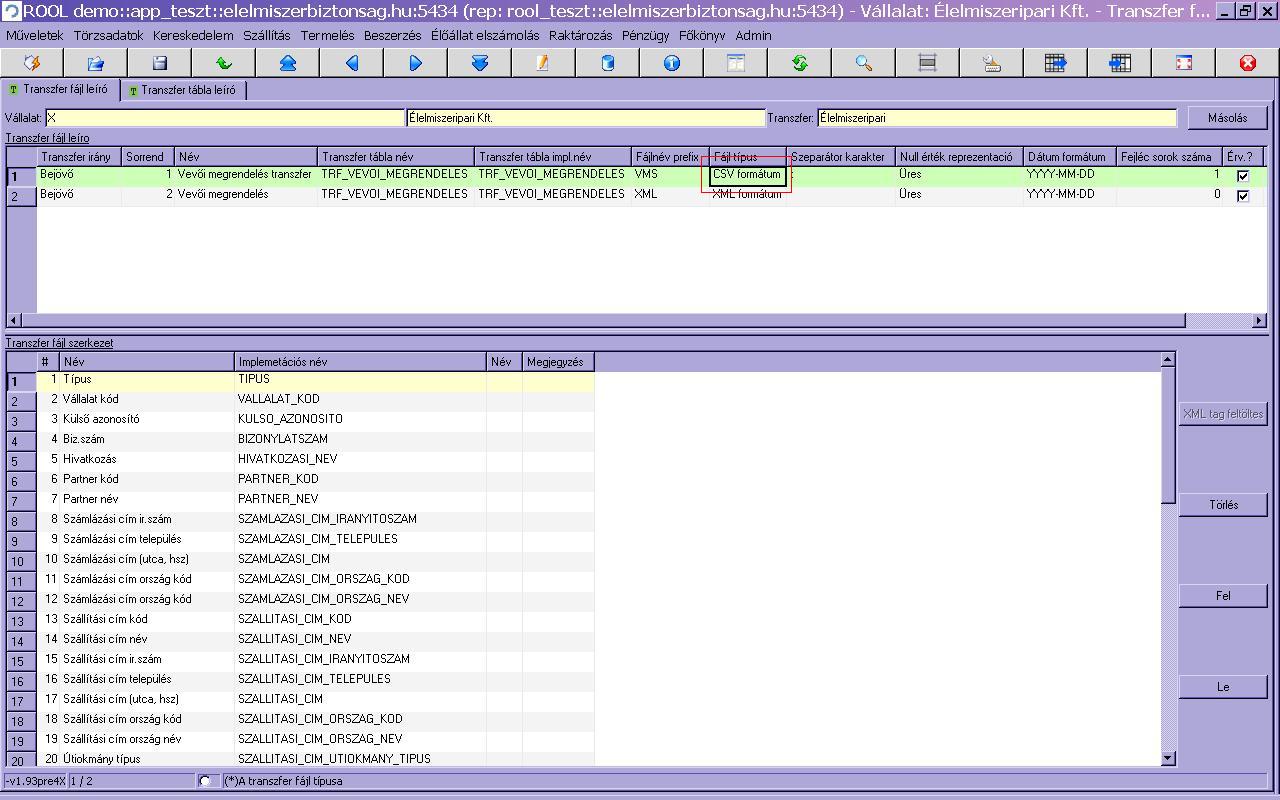
Task: Open the folder icon in toolbar
Action: coord(96,63)
